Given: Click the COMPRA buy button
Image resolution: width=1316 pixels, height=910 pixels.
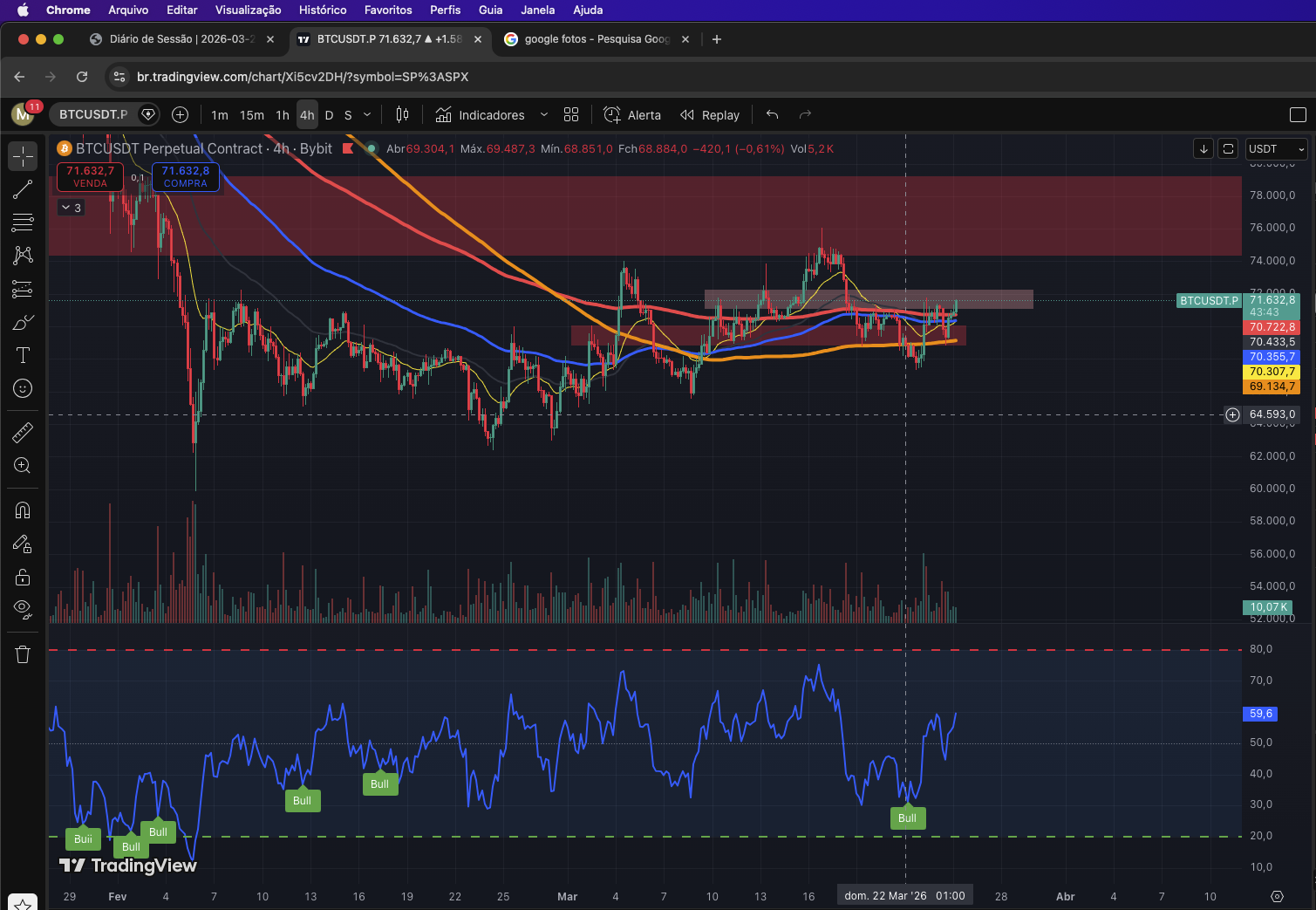Looking at the screenshot, I should (x=186, y=177).
